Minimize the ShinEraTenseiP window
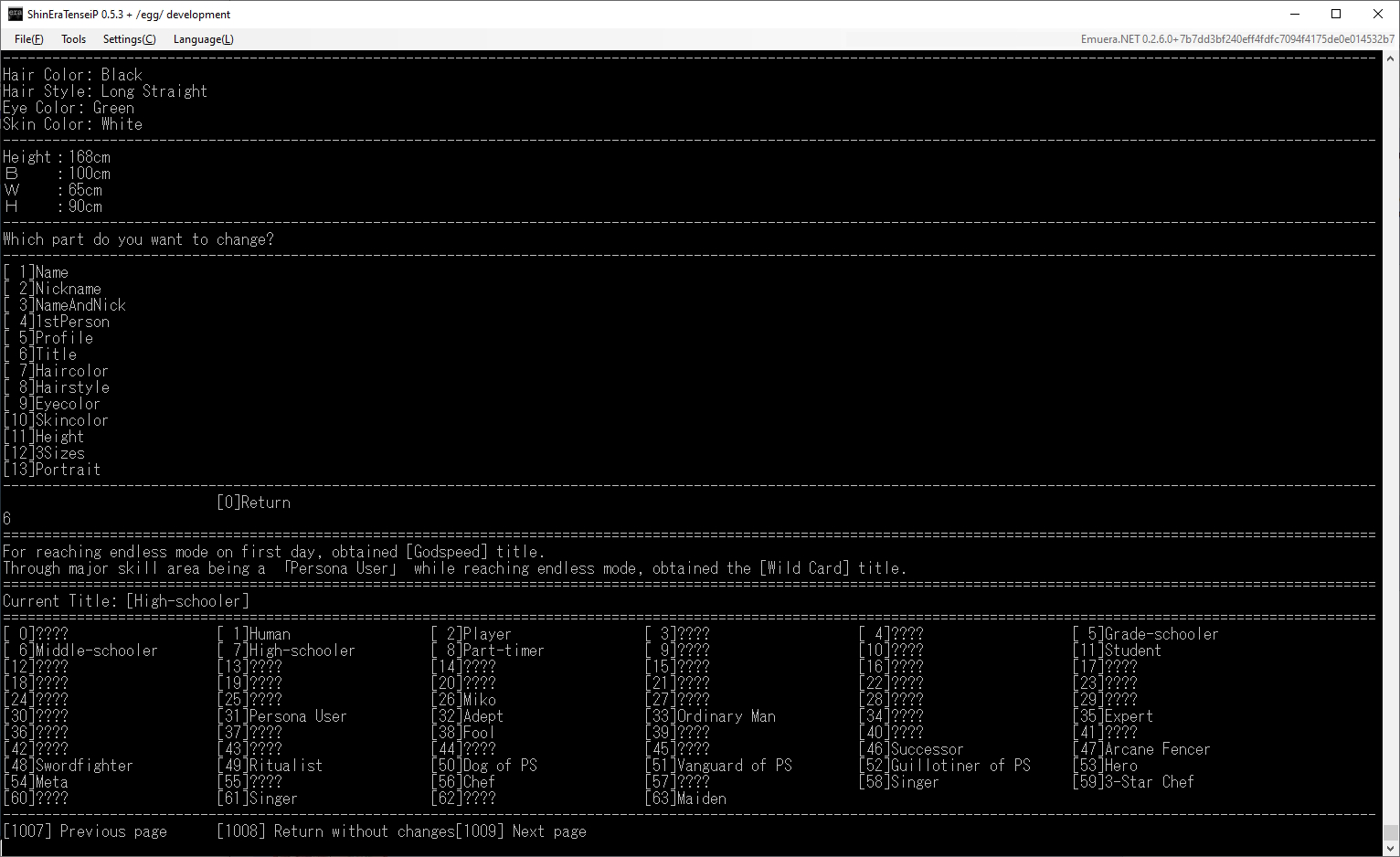 click(x=1295, y=14)
